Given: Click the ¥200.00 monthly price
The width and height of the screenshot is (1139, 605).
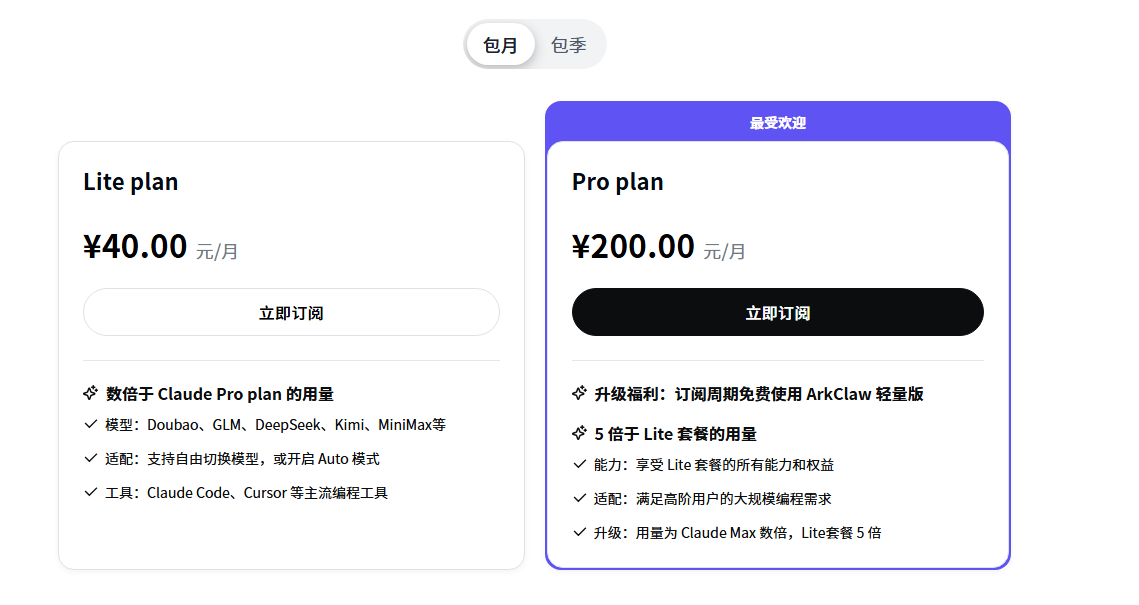Looking at the screenshot, I should 634,246.
